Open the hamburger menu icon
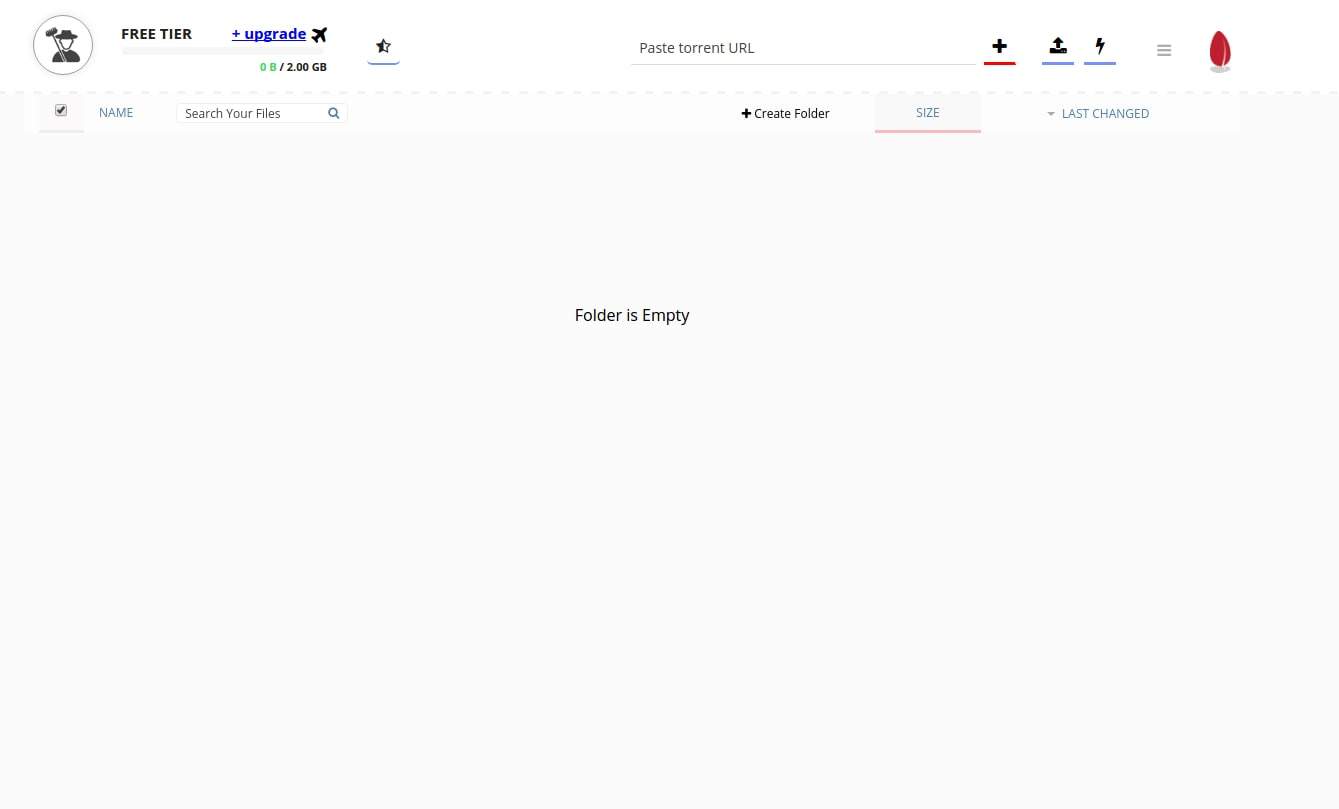 click(1164, 50)
